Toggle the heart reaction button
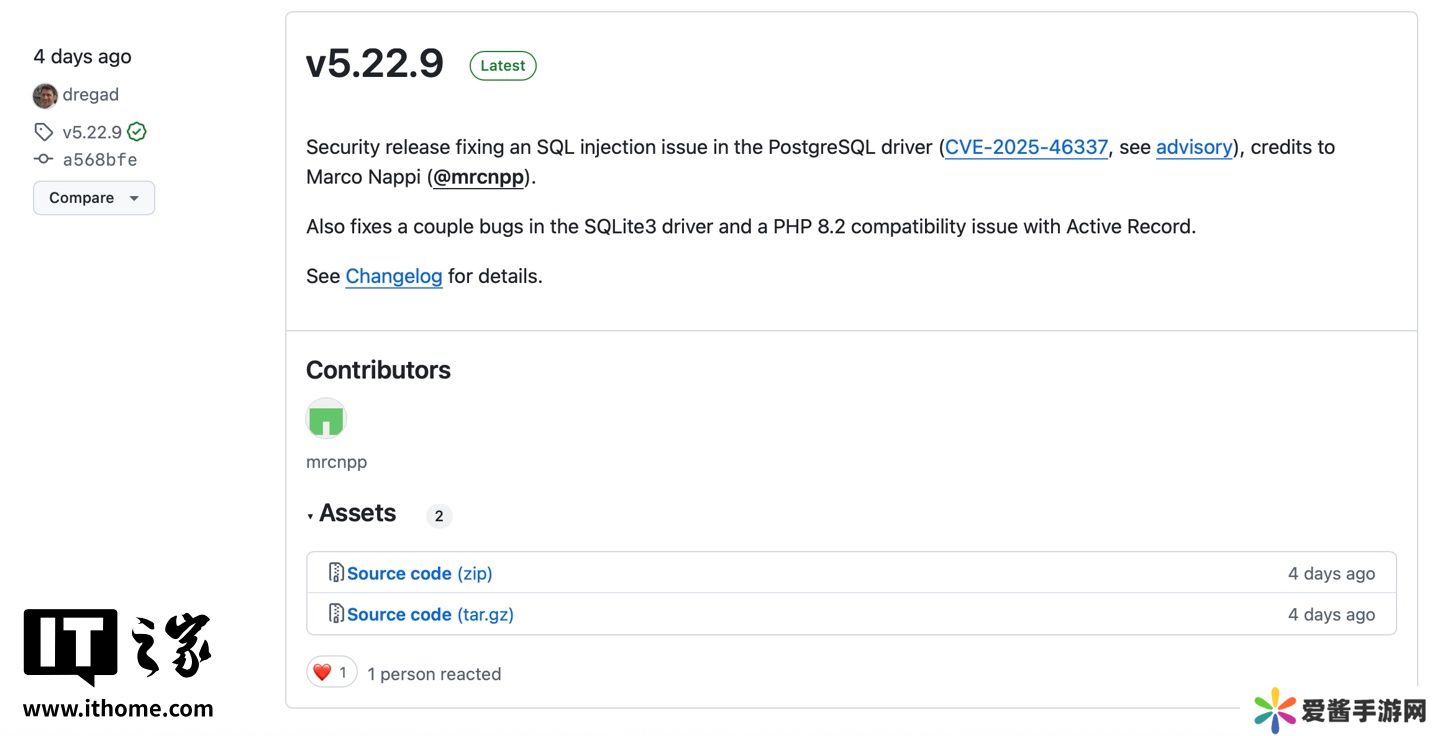The image size is (1440, 736). tap(331, 672)
